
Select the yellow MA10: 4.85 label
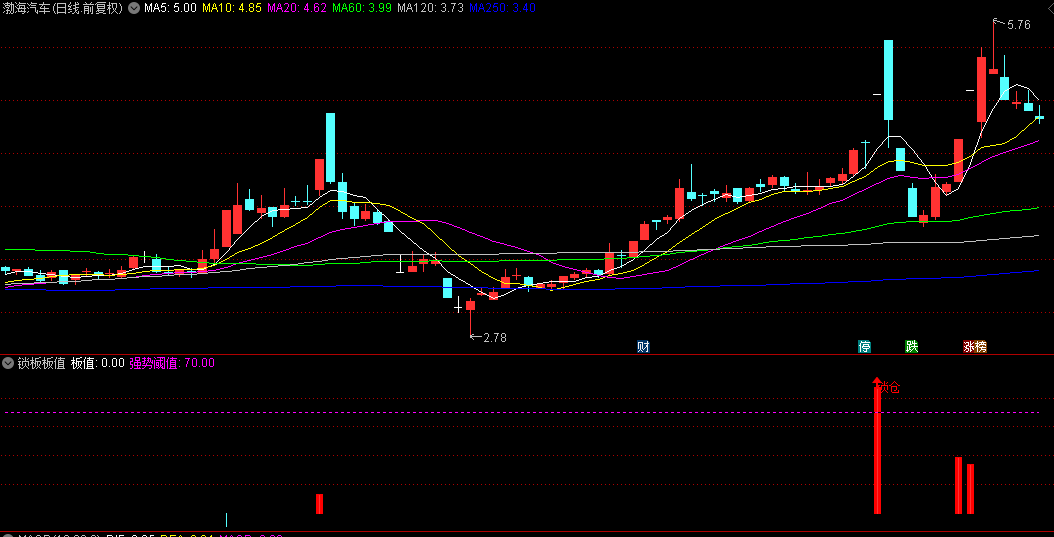click(232, 8)
